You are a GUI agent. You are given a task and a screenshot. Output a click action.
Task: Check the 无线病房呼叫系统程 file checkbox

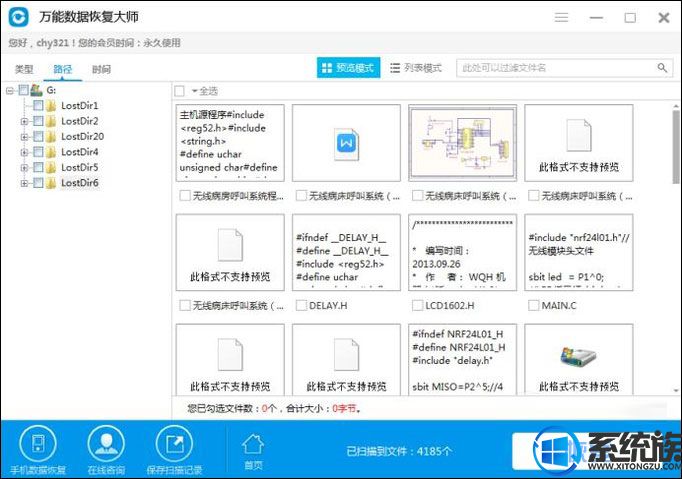tap(185, 196)
